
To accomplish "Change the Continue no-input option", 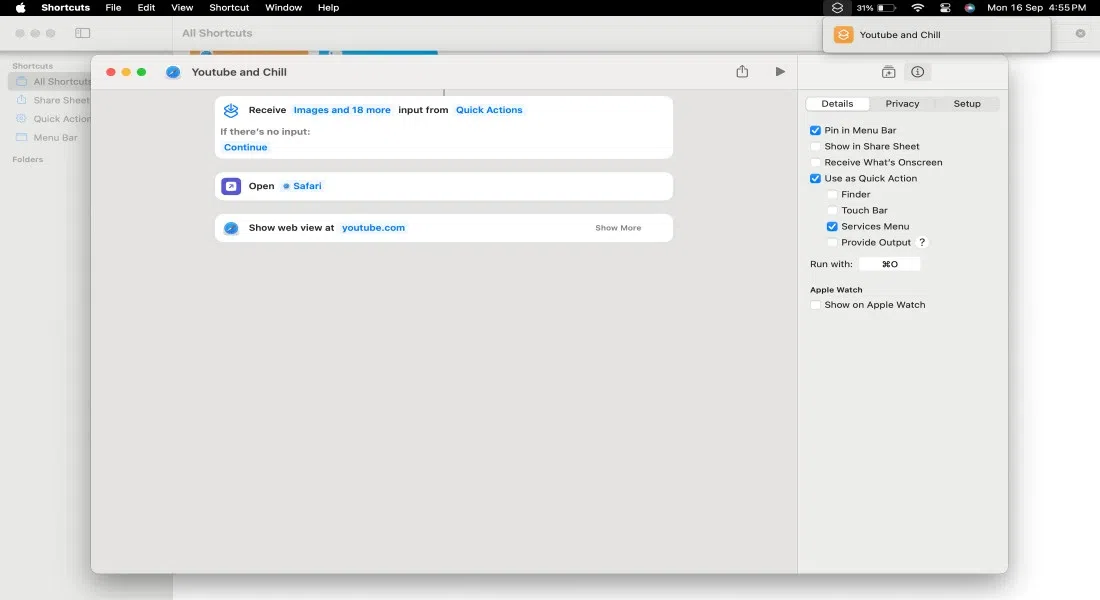I will [x=246, y=147].
